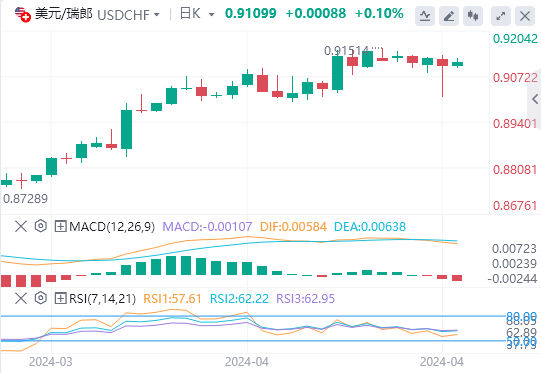Toggle the MACD plus box expander

(x=60, y=227)
